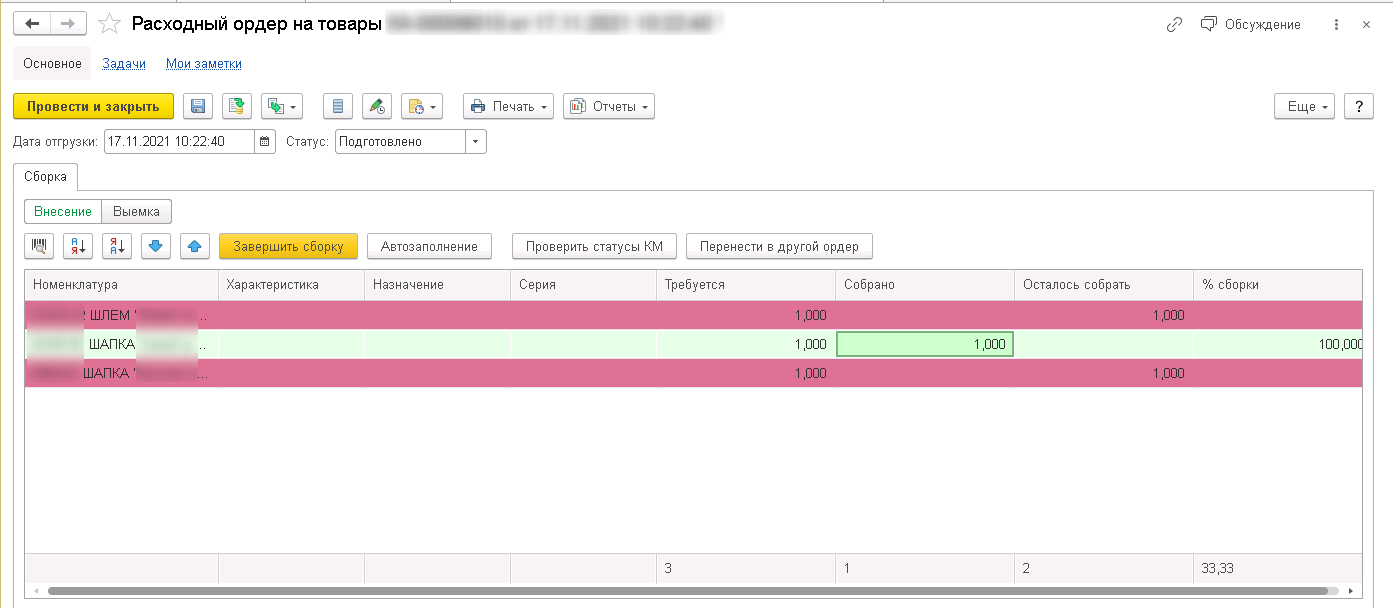Viewport: 1393px width, 608px height.
Task: Switch to Внесение mode
Action: coord(63,212)
